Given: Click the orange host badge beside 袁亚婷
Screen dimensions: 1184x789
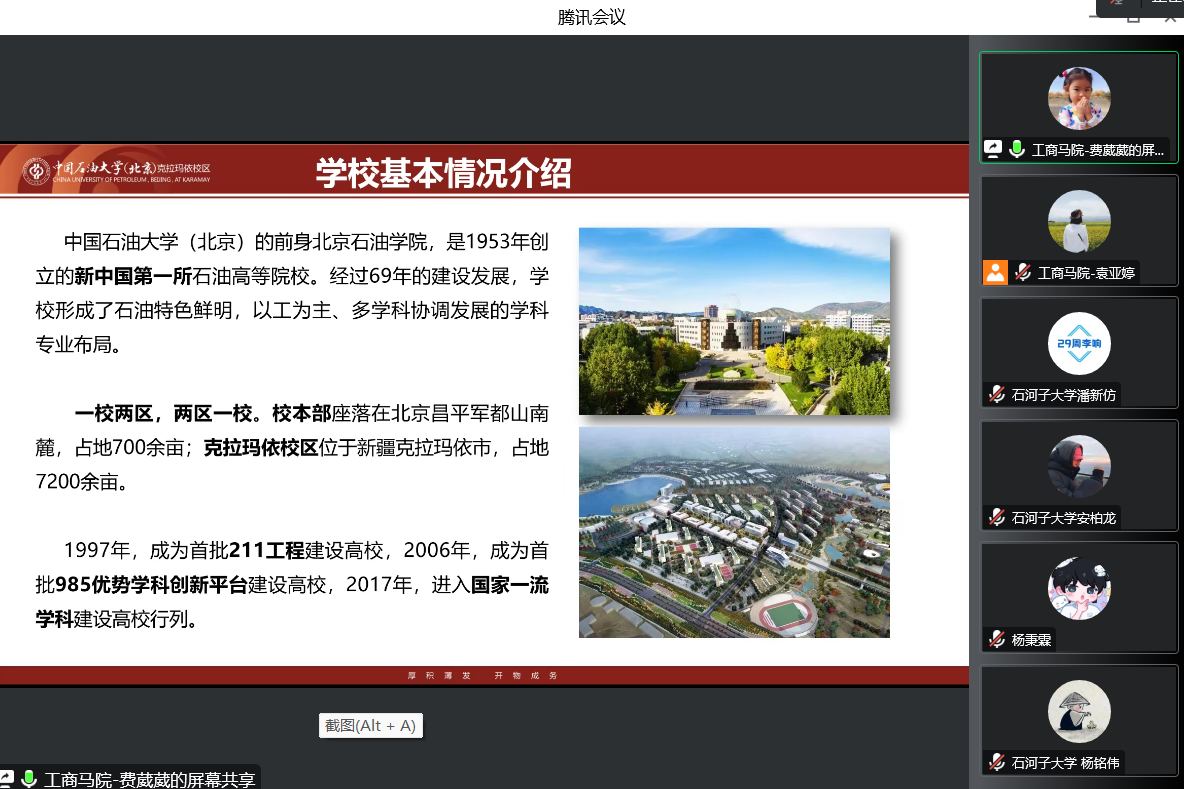Looking at the screenshot, I should pos(995,272).
